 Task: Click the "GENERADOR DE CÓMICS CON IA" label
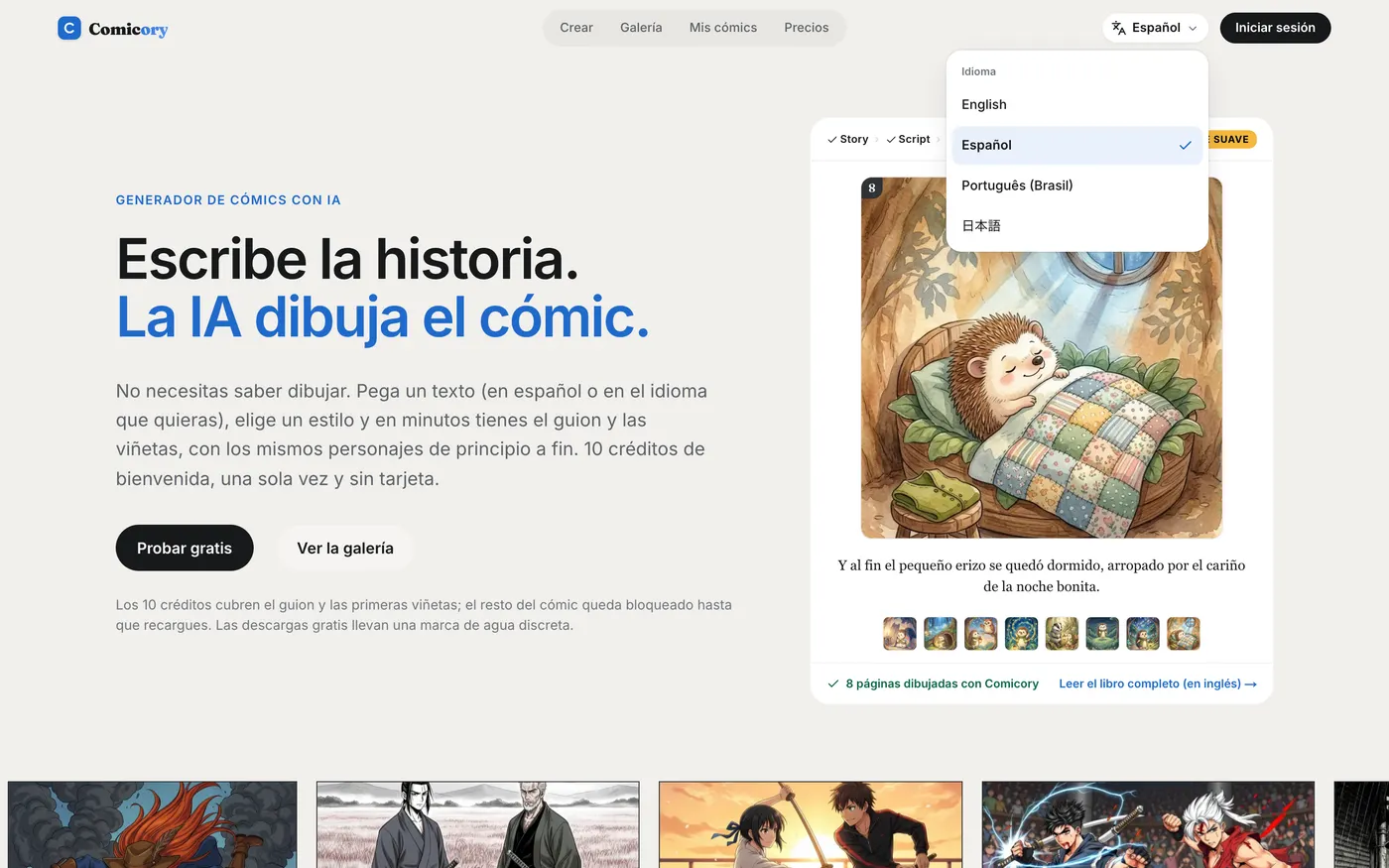point(228,200)
